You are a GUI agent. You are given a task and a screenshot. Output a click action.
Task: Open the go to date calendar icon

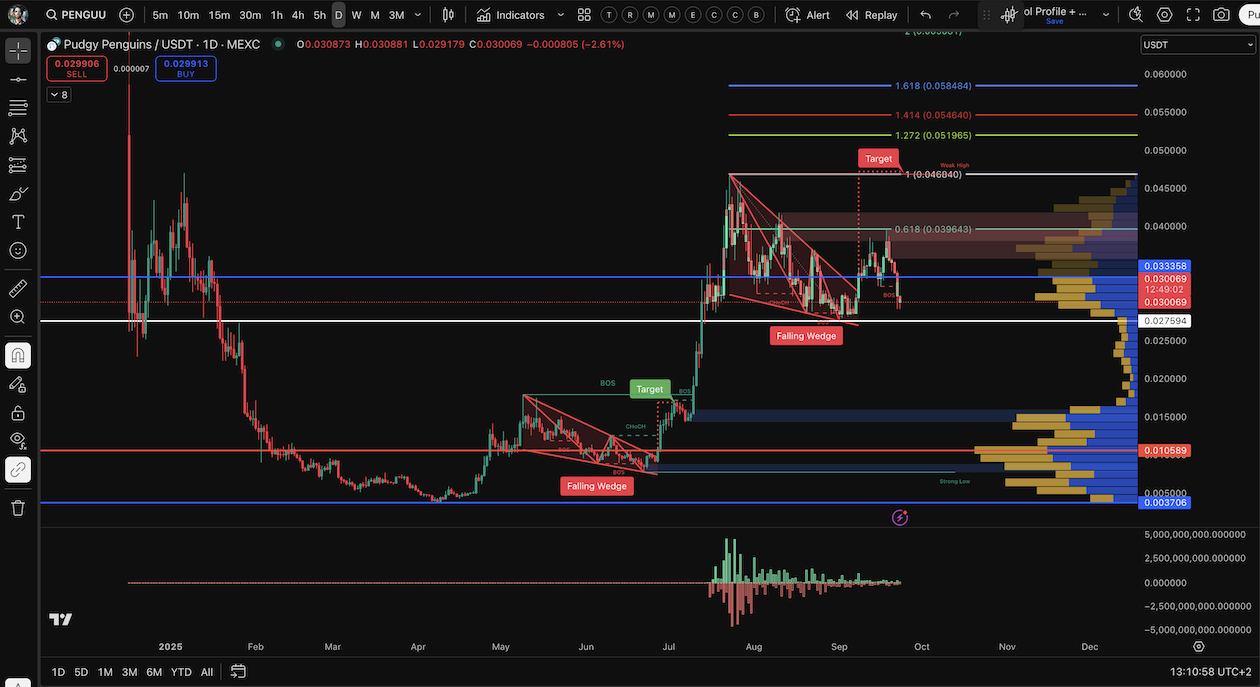click(238, 671)
